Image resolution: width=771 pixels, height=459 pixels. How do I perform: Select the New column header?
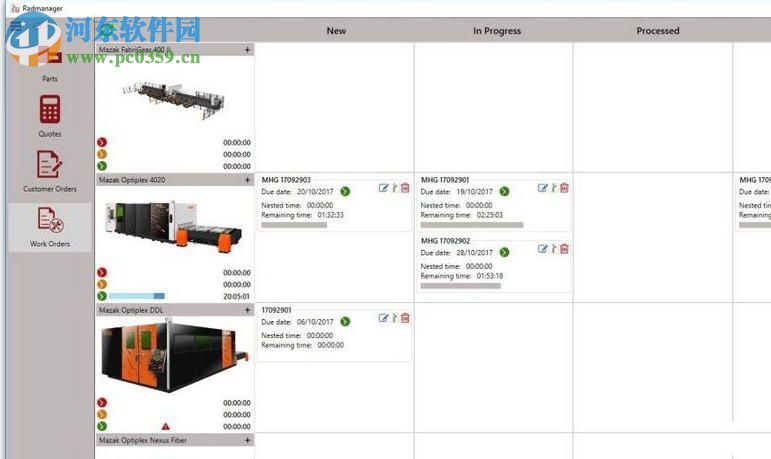point(336,31)
